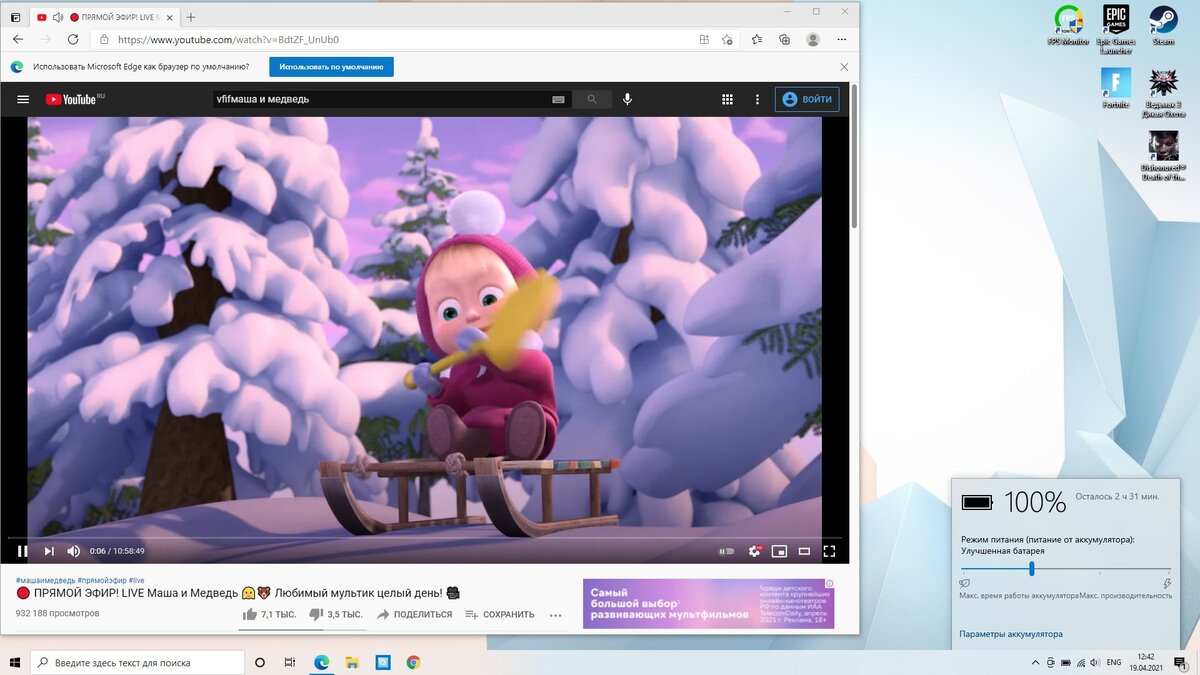Open the on-screen keyboard in YouTube search

(x=558, y=99)
